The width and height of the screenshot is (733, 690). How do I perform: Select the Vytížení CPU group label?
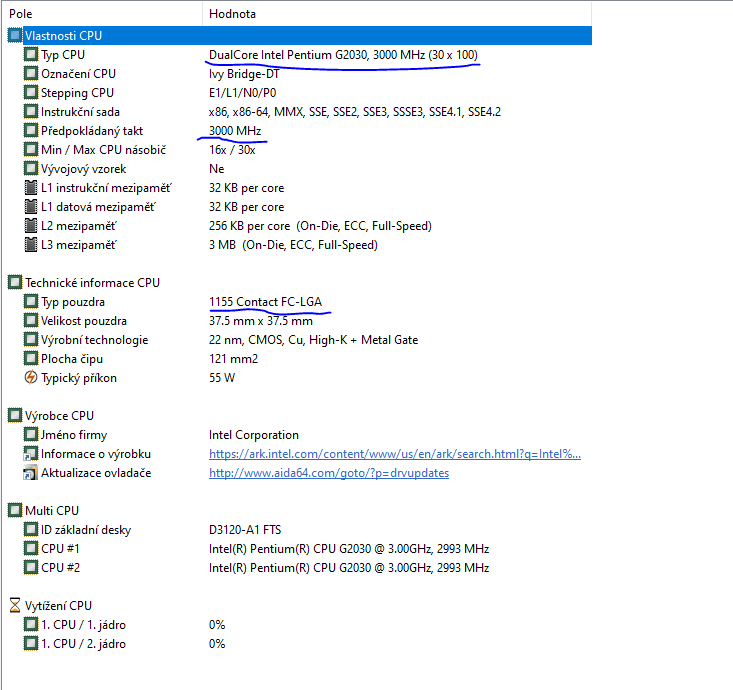click(58, 606)
